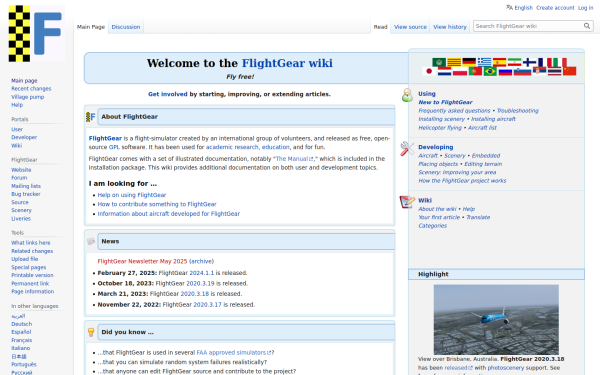Open the Iranian flag language version
This screenshot has height=375, width=600.
[515, 62]
